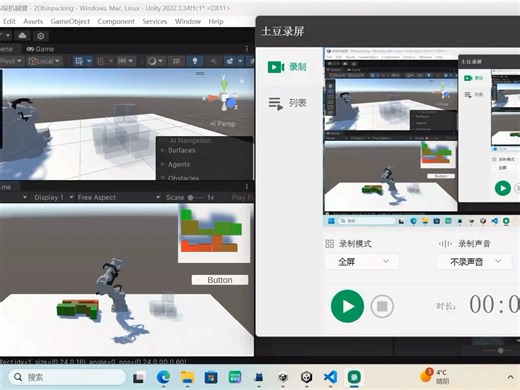The image size is (520, 390).
Task: Click the draw mode shading sphere icon
Action: point(152,61)
